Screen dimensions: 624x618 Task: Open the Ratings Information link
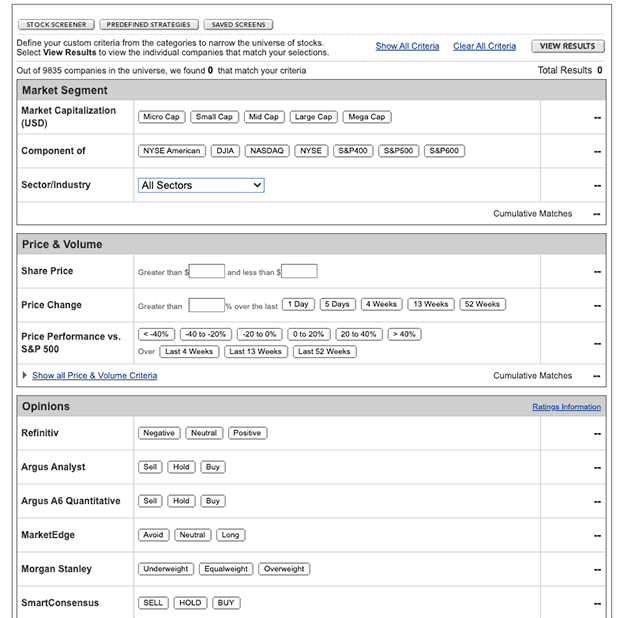pyautogui.click(x=566, y=407)
